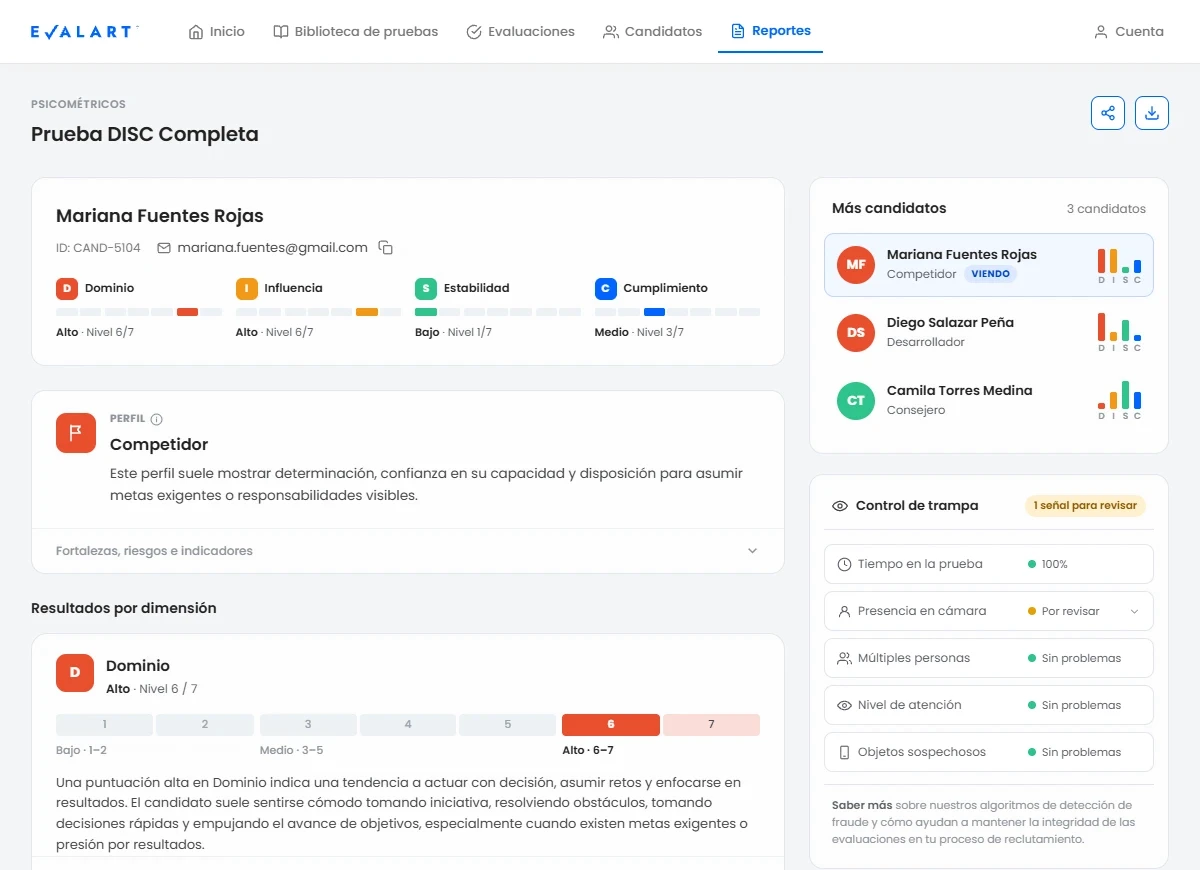This screenshot has height=870, width=1200.
Task: Click the VIENDO badge
Action: click(x=991, y=274)
